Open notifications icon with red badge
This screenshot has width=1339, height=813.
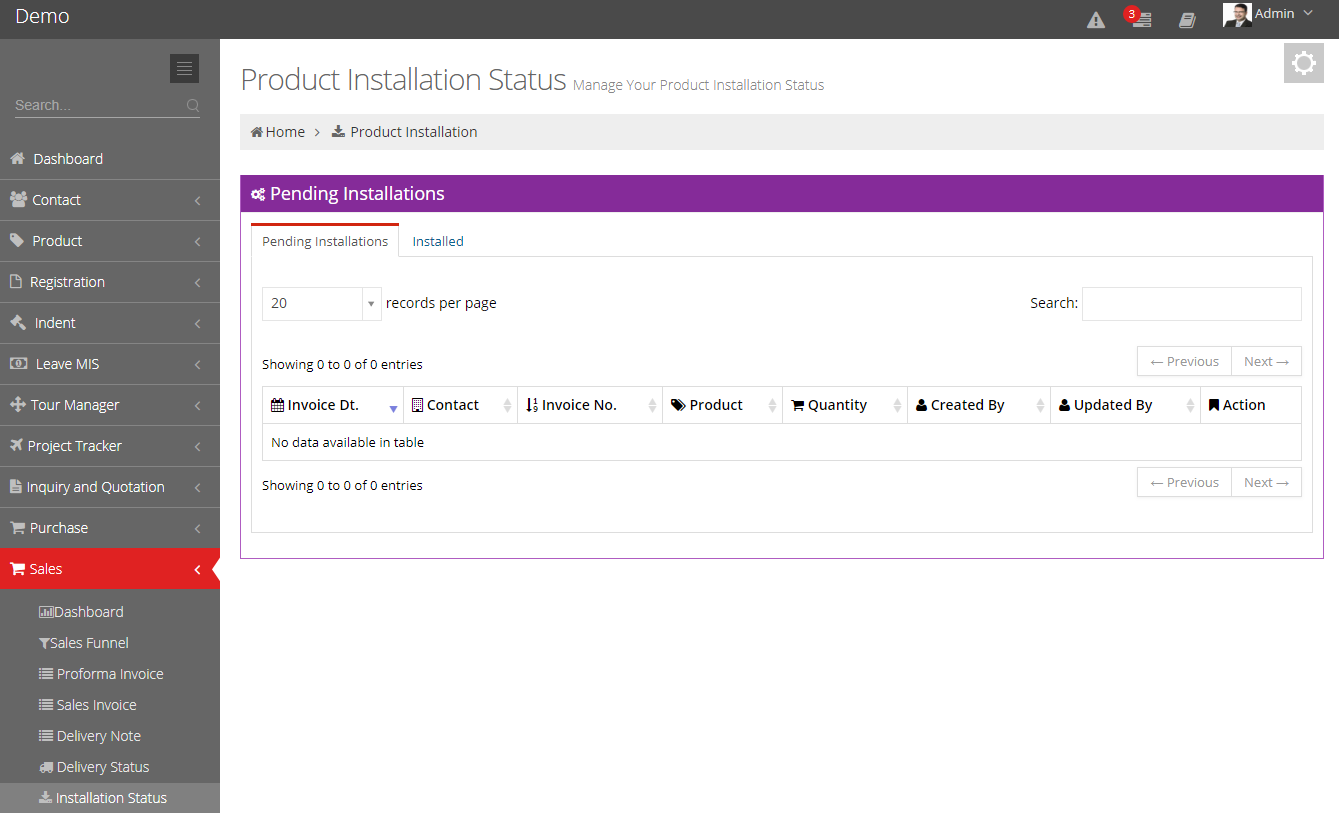pos(1141,20)
